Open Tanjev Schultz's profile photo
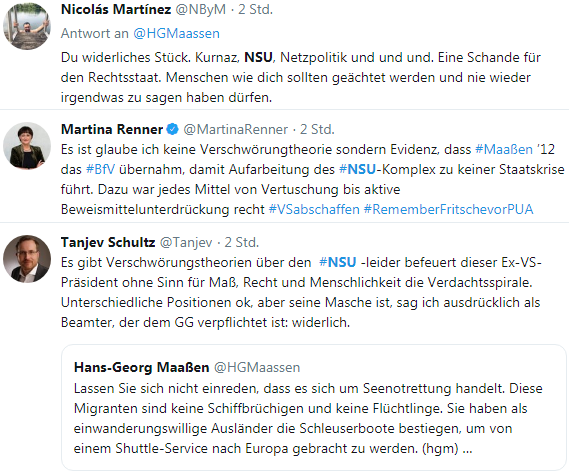 [27, 259]
